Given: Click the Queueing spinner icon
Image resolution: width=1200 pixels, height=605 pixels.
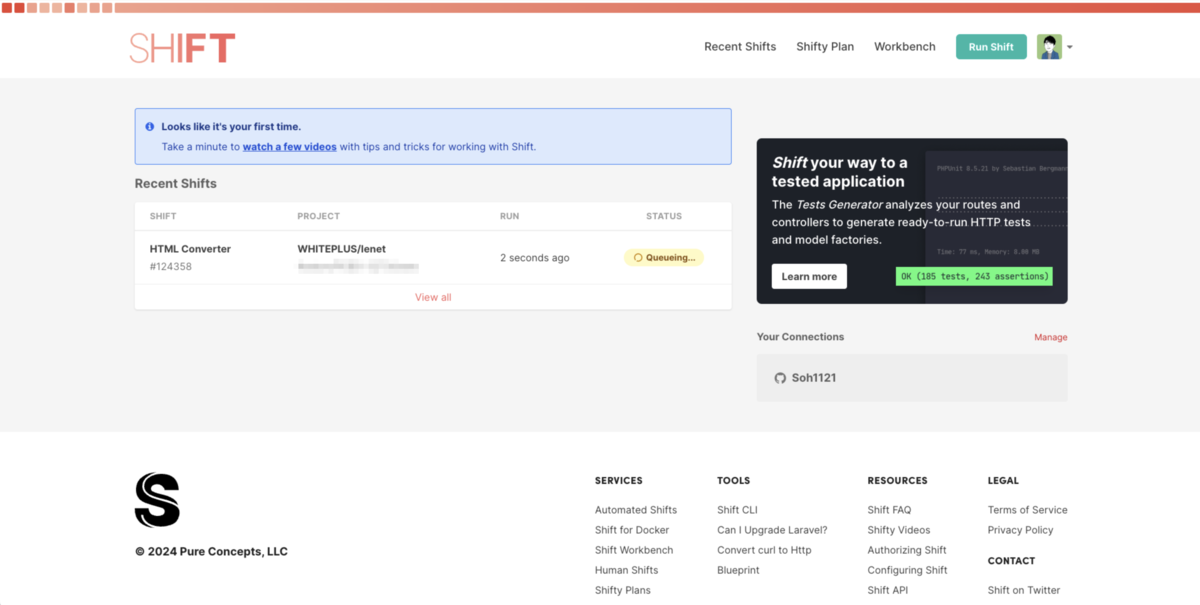Looking at the screenshot, I should [x=638, y=258].
